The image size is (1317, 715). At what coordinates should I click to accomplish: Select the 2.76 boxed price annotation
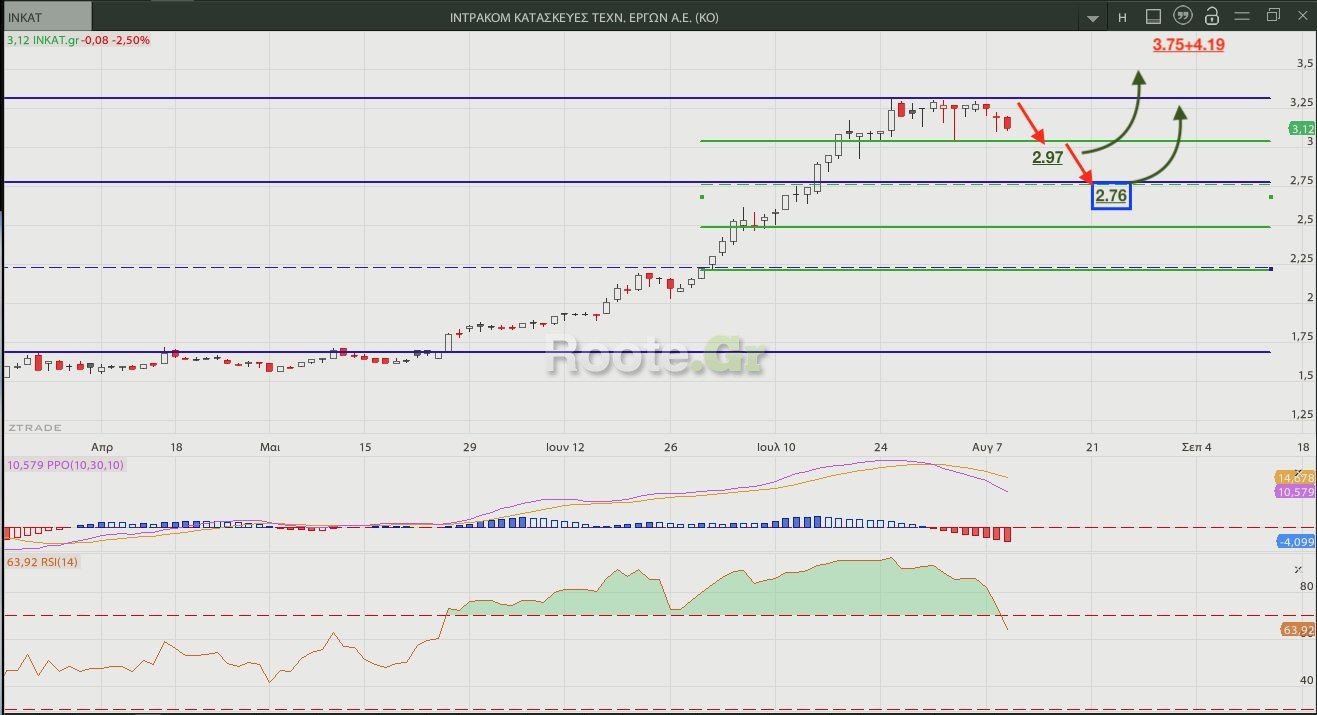pyautogui.click(x=1111, y=196)
